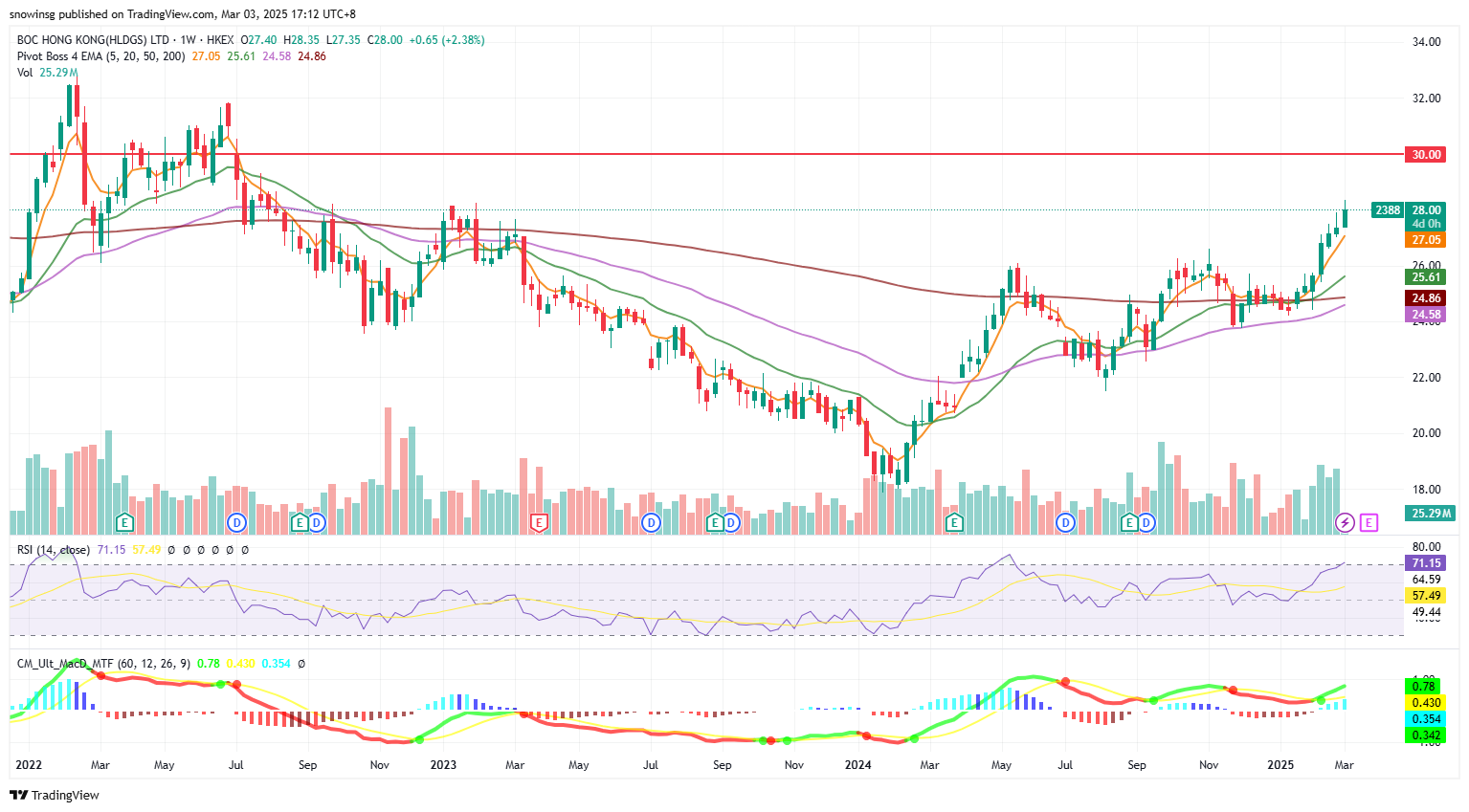Image resolution: width=1469 pixels, height=812 pixels.
Task: Click the 2025 year label on time axis
Action: click(x=1280, y=765)
